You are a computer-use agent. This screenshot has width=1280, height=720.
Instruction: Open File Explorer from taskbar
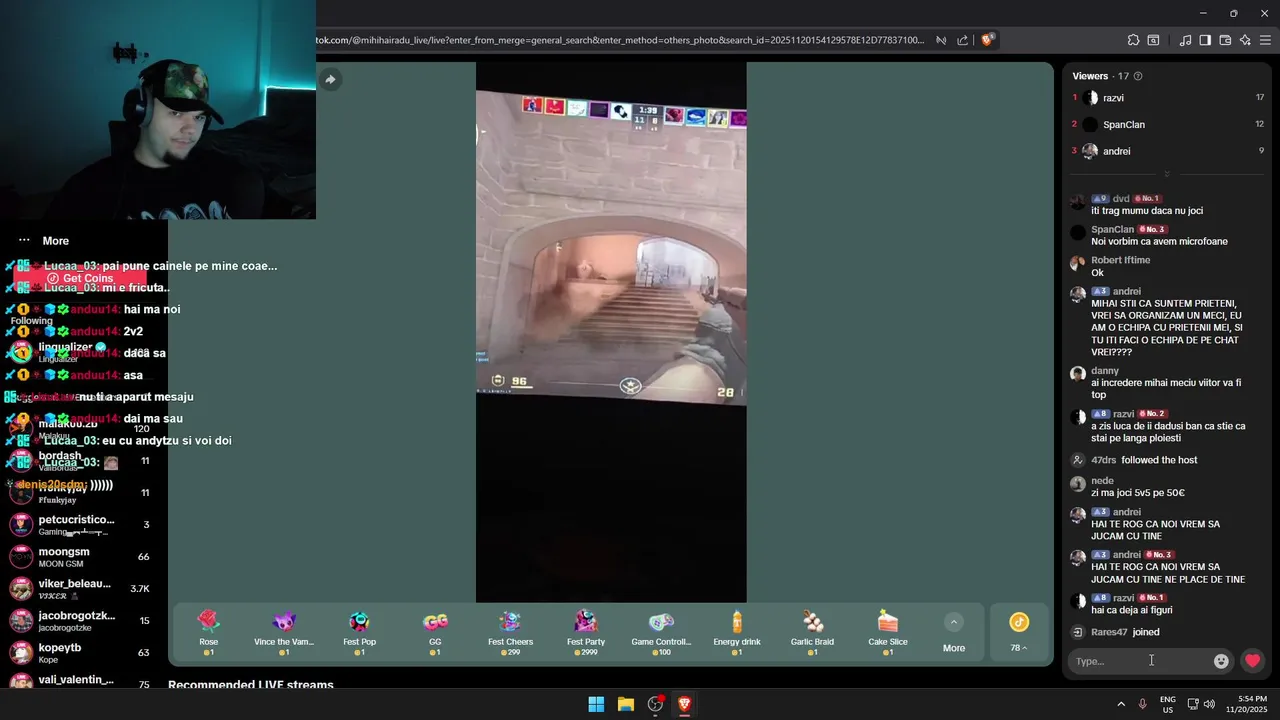coord(626,704)
